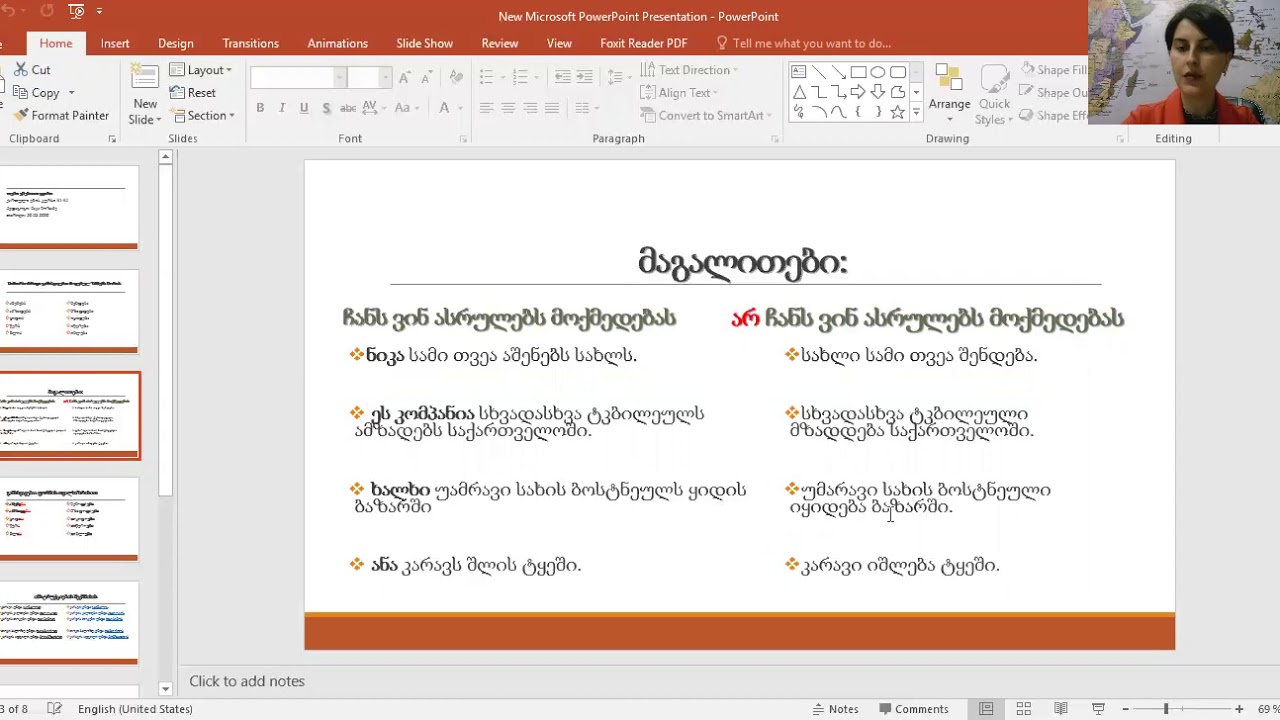Clear all formatting with eraser icon
The height and width of the screenshot is (720, 1280).
(456, 78)
